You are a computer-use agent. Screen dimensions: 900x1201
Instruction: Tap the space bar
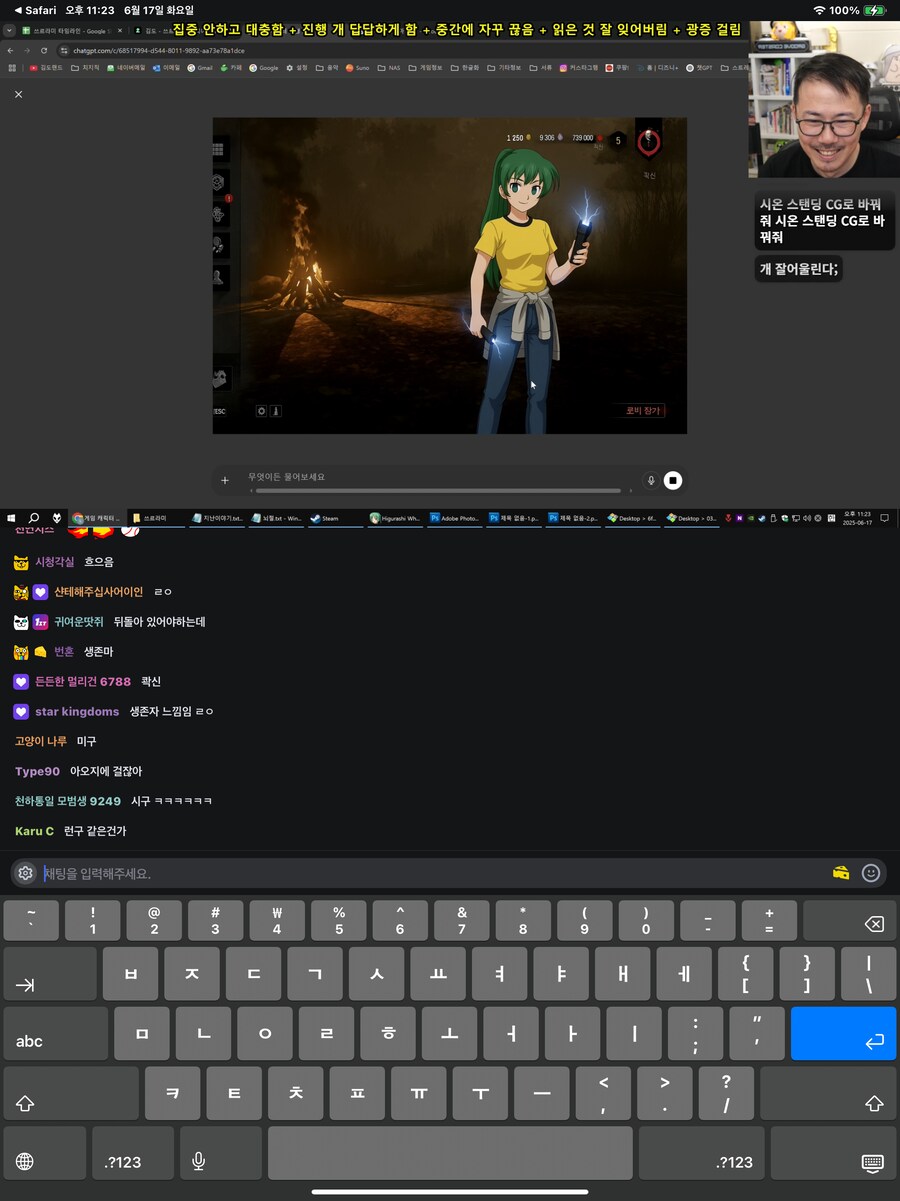(450, 1153)
